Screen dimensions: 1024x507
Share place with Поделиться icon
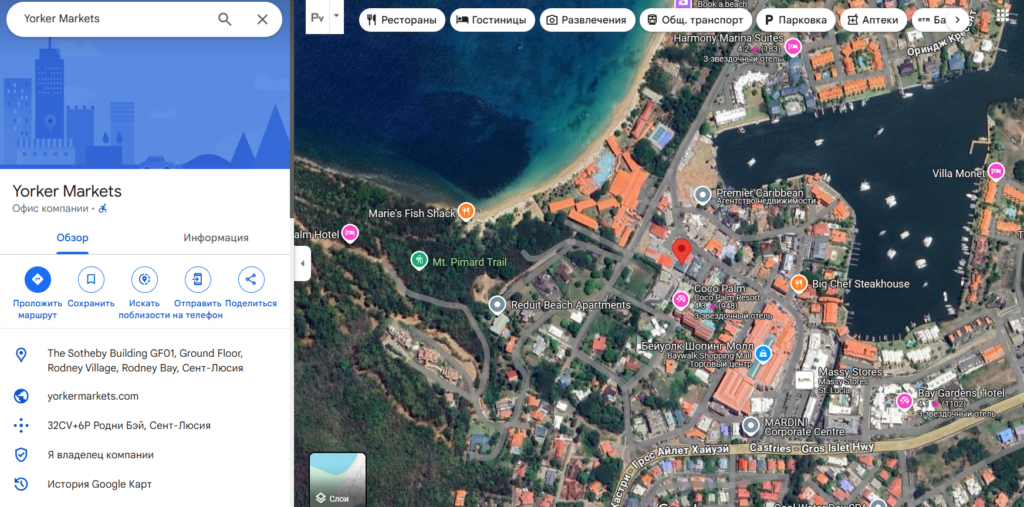point(251,280)
